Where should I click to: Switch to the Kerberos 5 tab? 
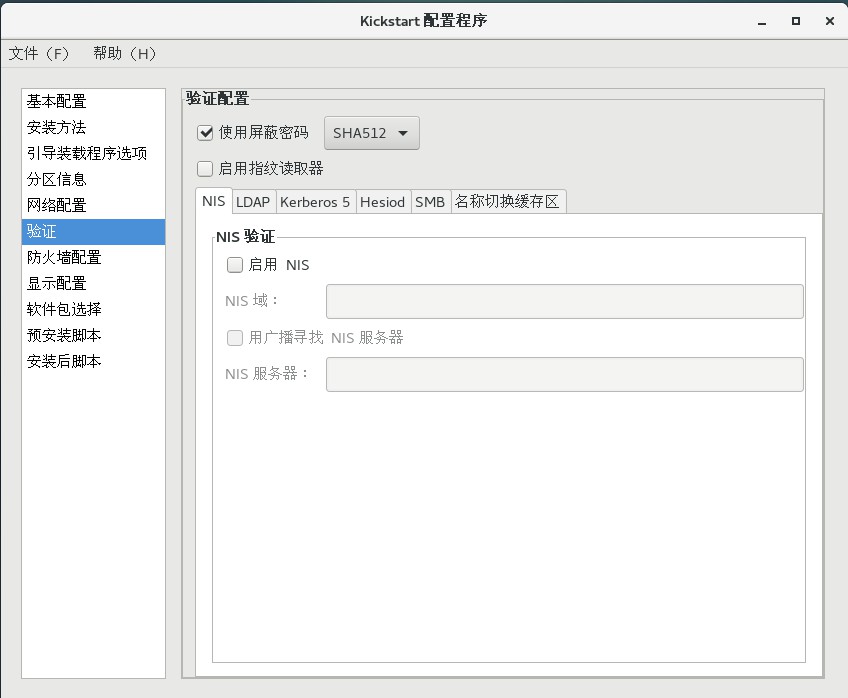[x=315, y=202]
